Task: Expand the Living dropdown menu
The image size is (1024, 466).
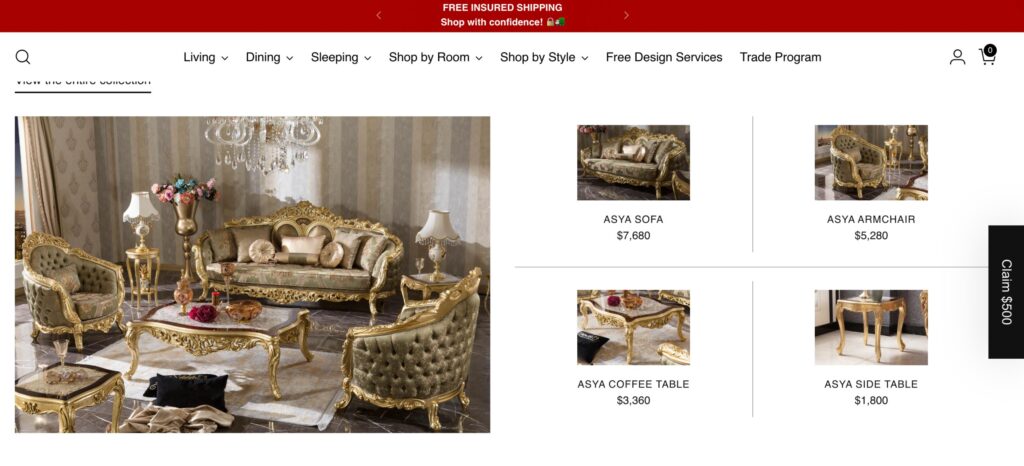Action: coord(206,57)
